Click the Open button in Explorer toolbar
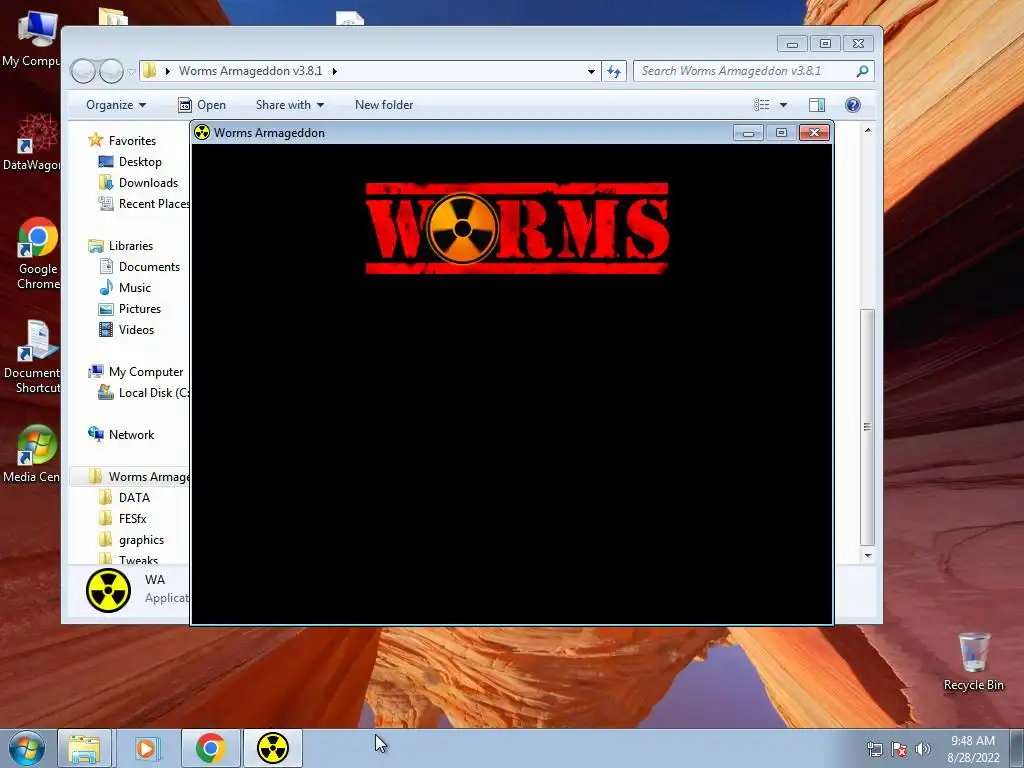1024x768 pixels. click(202, 104)
